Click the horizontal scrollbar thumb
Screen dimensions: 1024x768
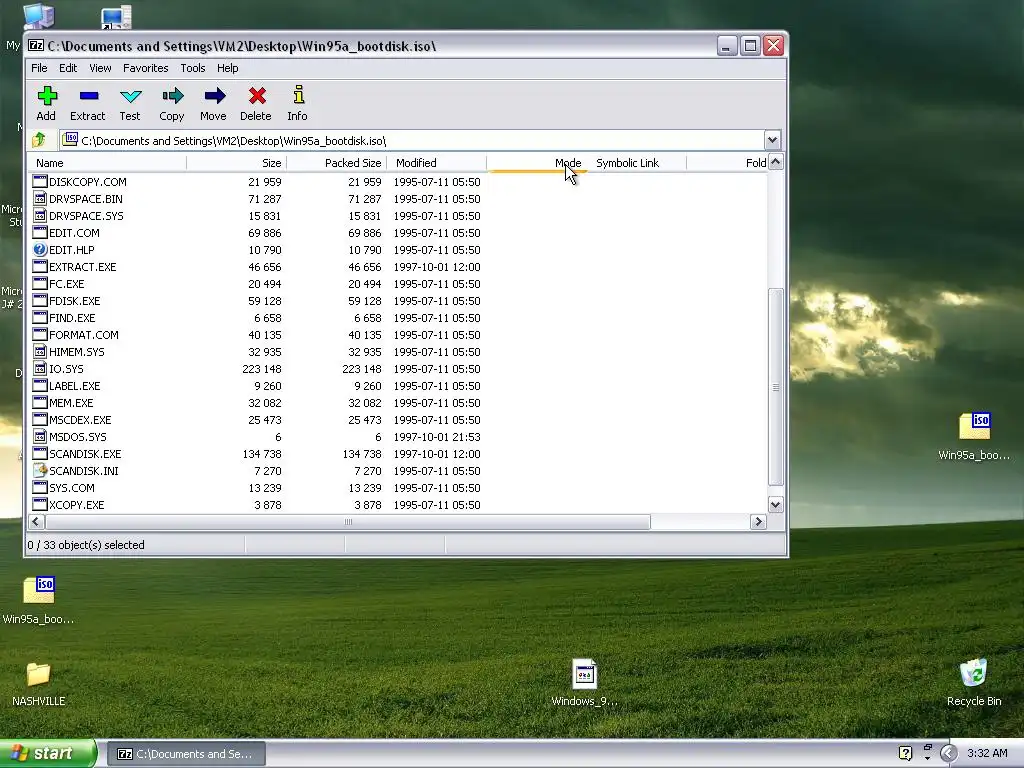coord(348,521)
